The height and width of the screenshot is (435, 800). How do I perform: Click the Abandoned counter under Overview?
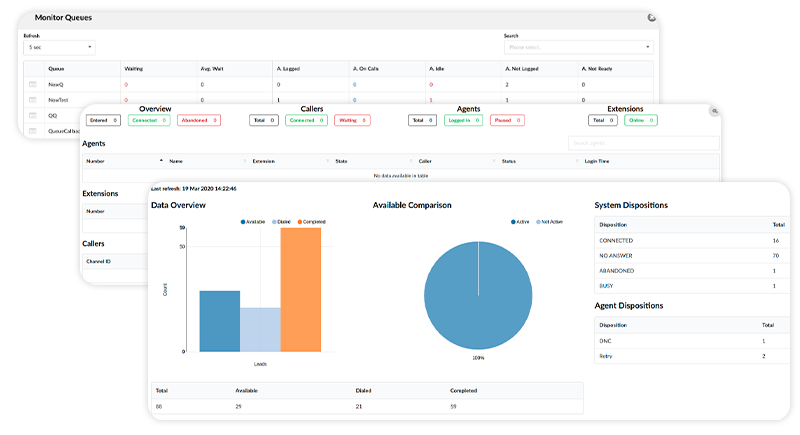[198, 120]
